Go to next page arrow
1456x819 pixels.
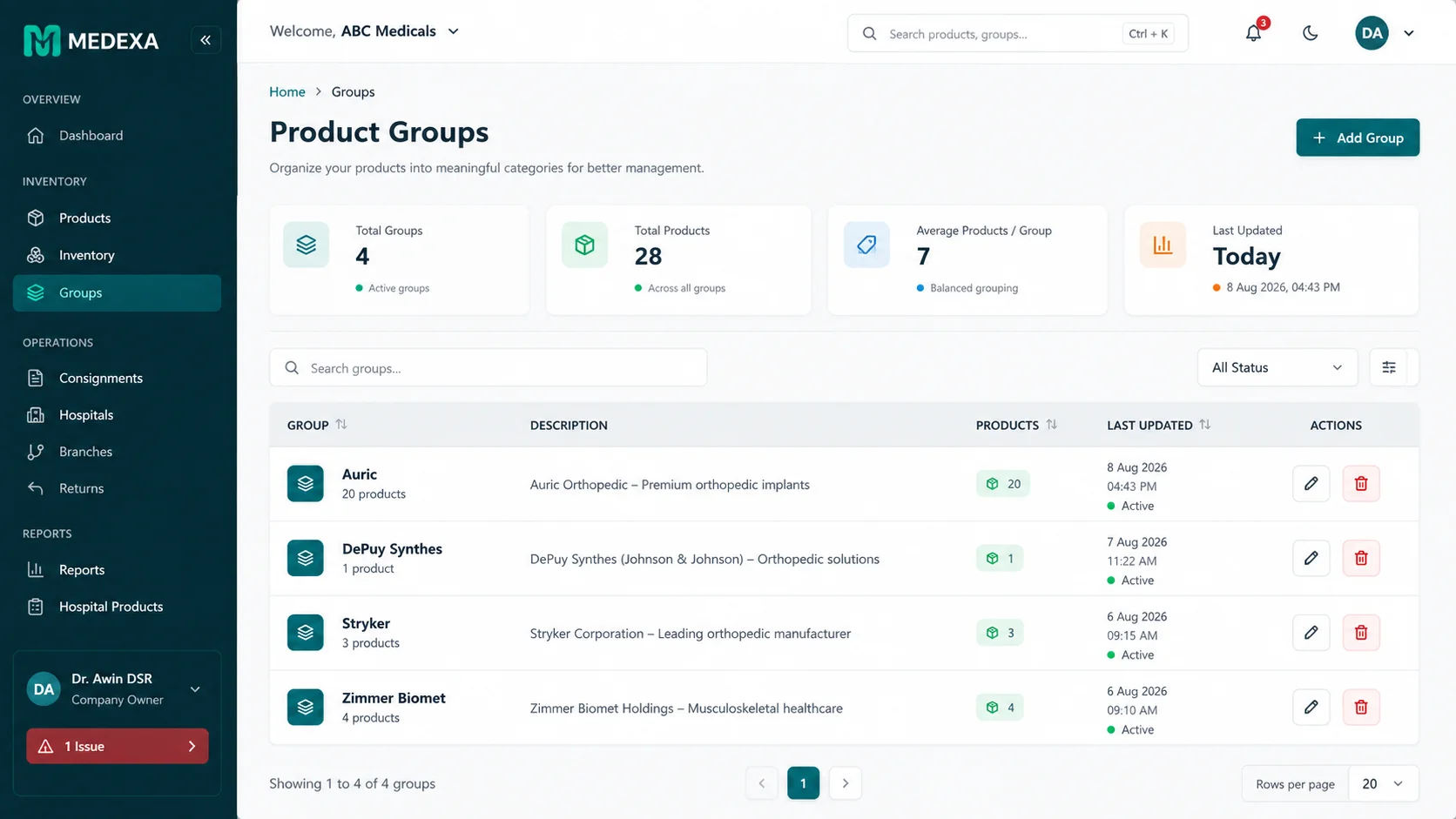point(845,783)
